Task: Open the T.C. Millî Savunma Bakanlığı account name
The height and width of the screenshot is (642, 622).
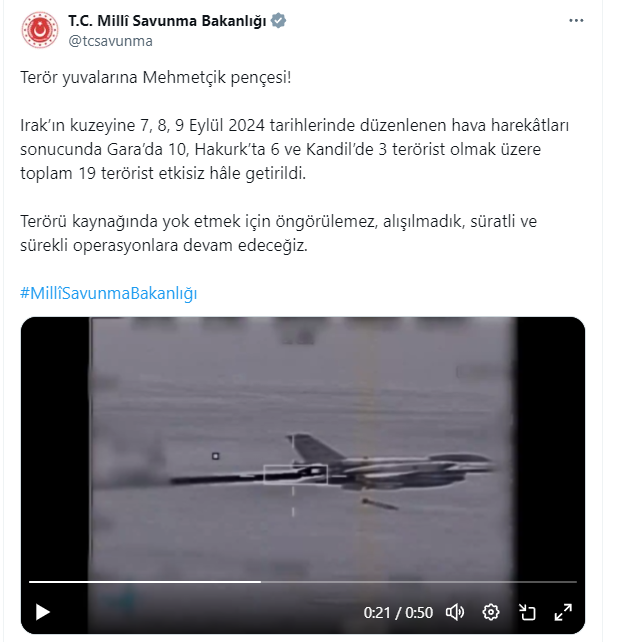Action: pos(167,21)
